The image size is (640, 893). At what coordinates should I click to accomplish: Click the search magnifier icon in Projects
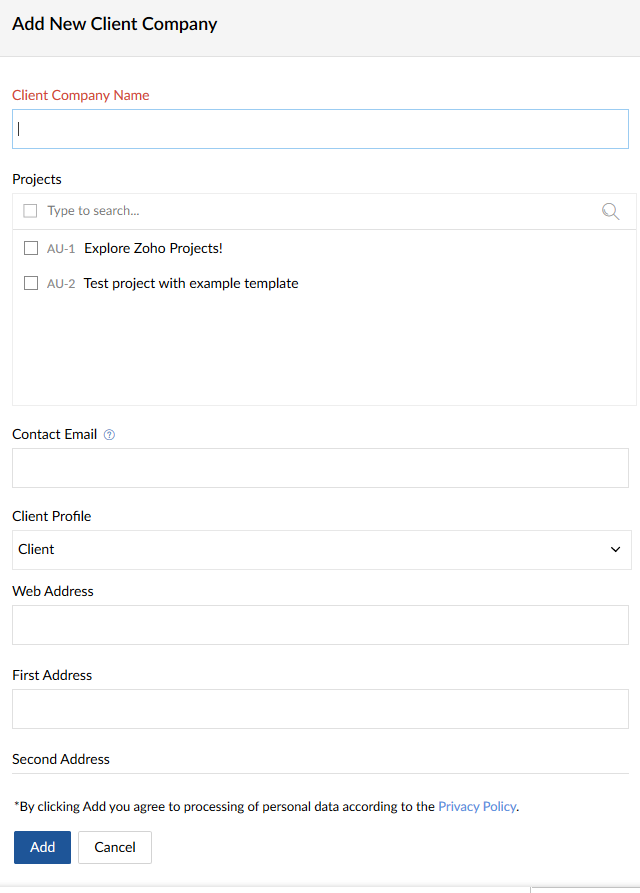610,211
